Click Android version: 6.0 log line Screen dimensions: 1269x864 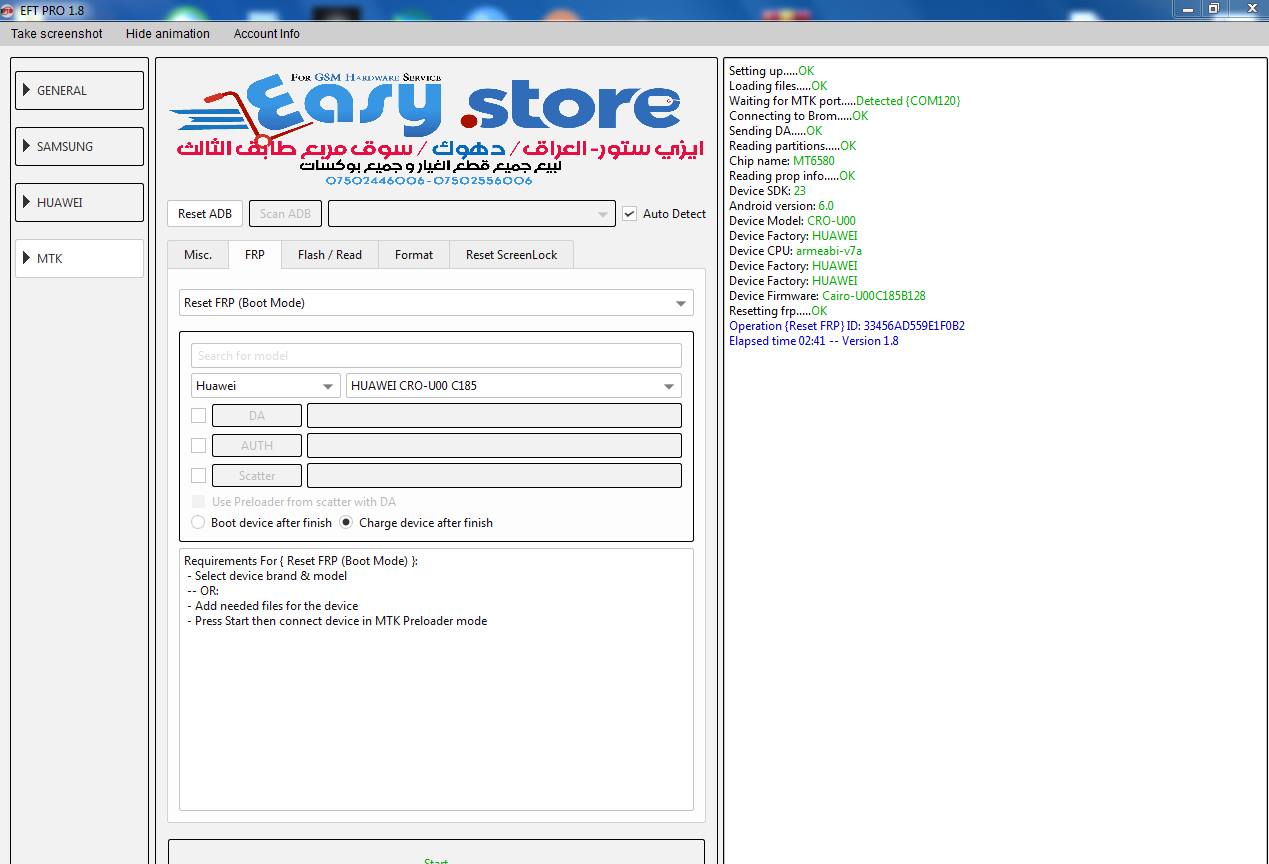coord(781,206)
